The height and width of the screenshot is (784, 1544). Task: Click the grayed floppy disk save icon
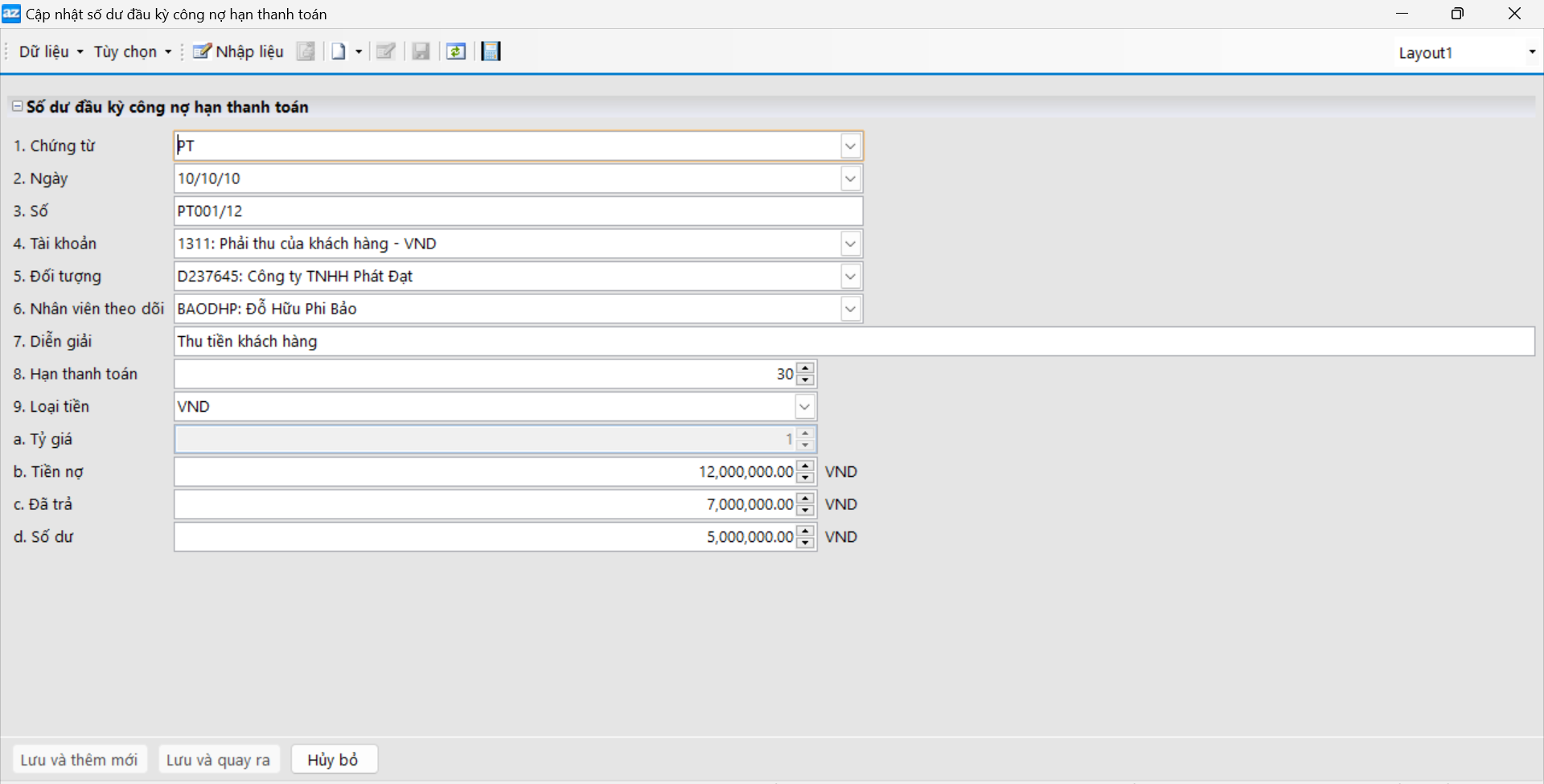(x=421, y=51)
